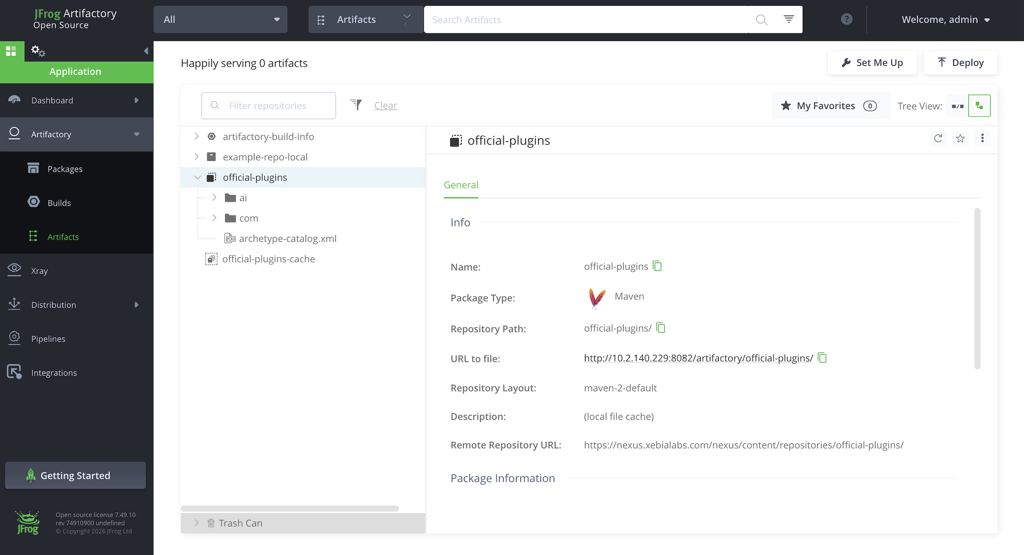Switch tree view to the flat layout
The width and height of the screenshot is (1024, 555).
(958, 105)
